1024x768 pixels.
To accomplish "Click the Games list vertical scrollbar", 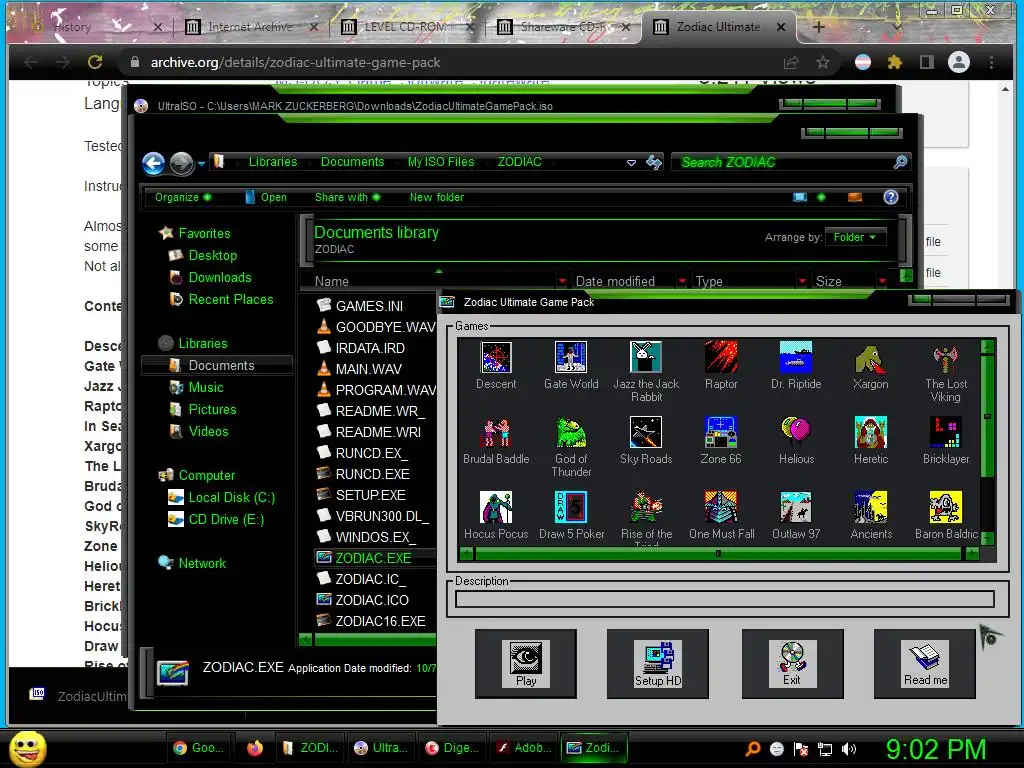I will click(987, 442).
